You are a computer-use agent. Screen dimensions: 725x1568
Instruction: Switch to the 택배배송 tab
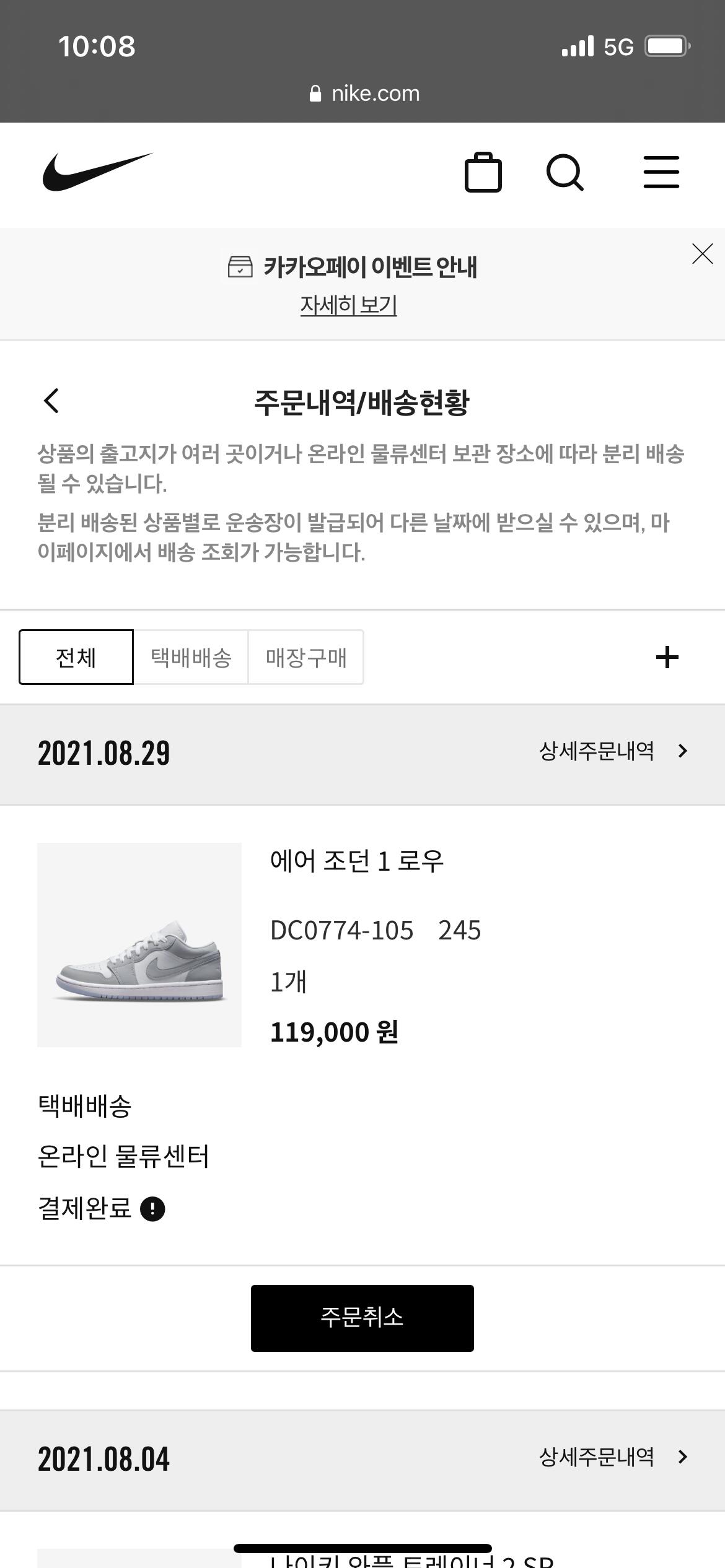pos(191,657)
